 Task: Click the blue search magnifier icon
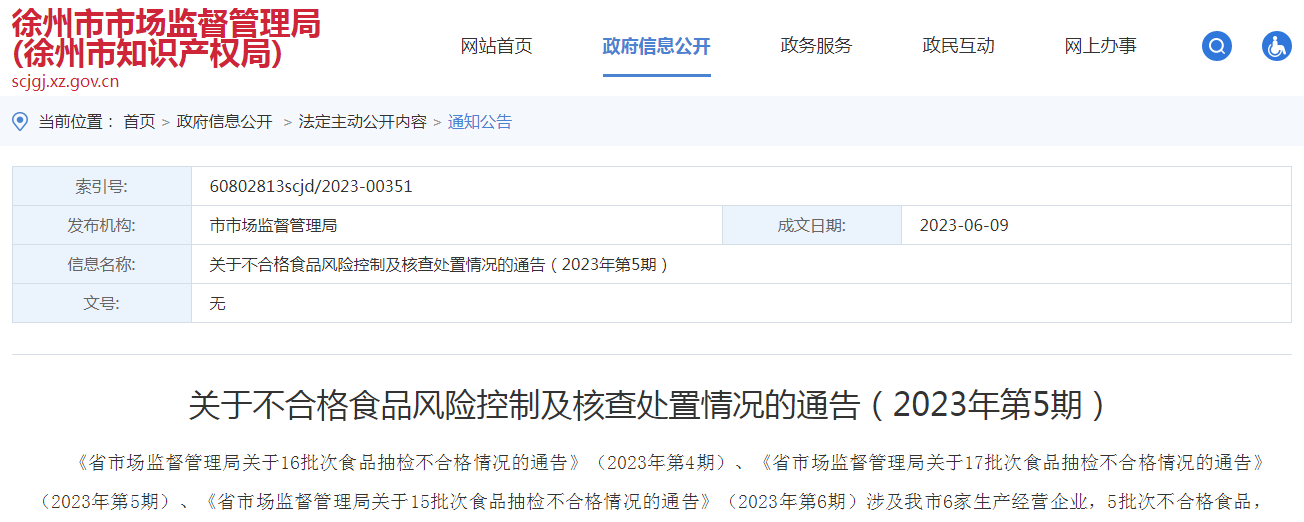point(1216,46)
